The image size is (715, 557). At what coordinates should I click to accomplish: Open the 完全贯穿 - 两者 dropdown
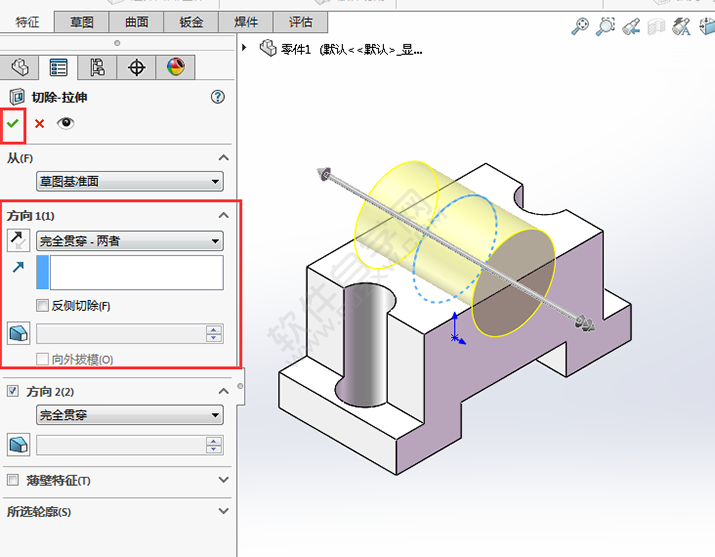(130, 241)
